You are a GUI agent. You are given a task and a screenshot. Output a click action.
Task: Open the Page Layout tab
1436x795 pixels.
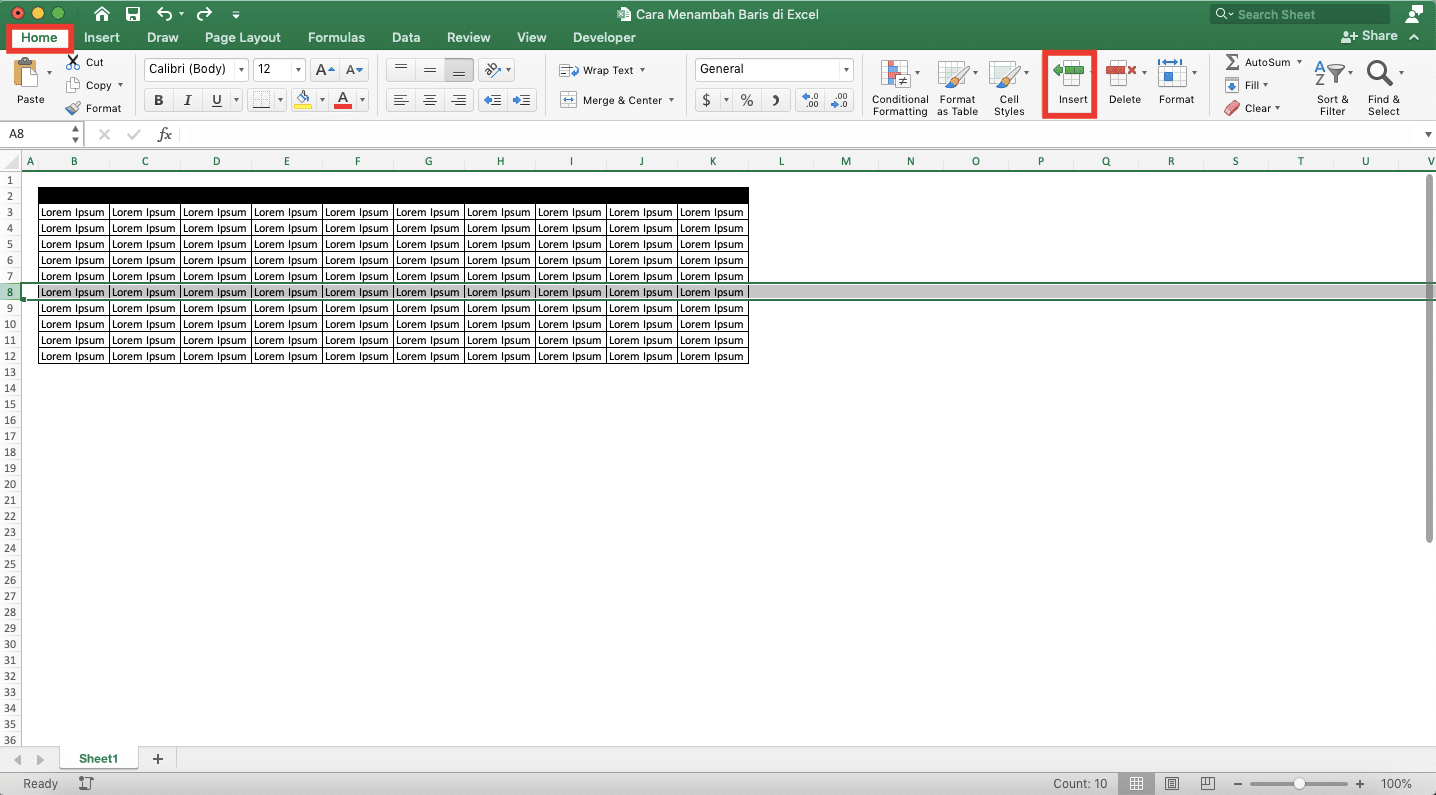tap(243, 37)
